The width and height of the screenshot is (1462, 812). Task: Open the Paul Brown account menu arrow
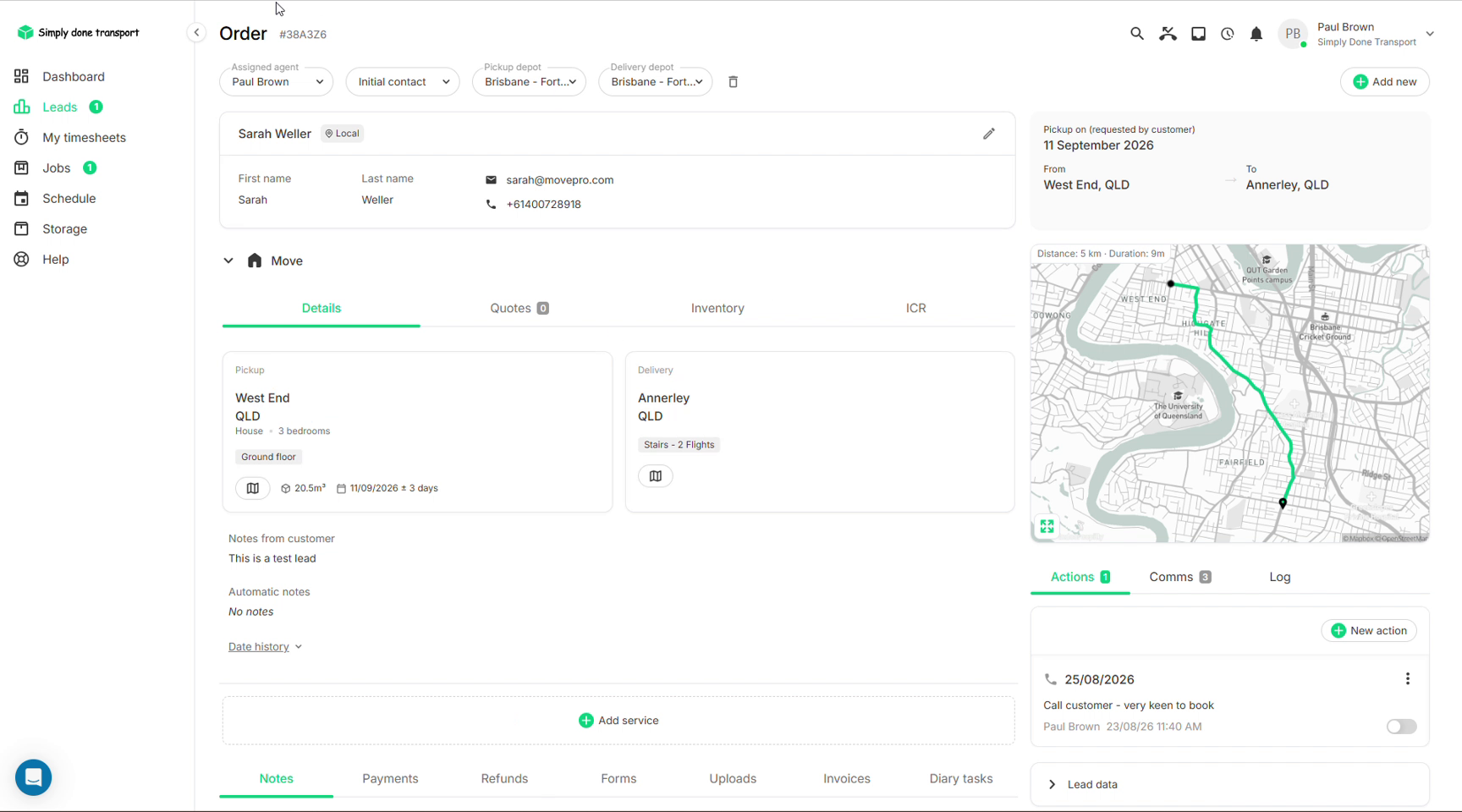[1430, 34]
